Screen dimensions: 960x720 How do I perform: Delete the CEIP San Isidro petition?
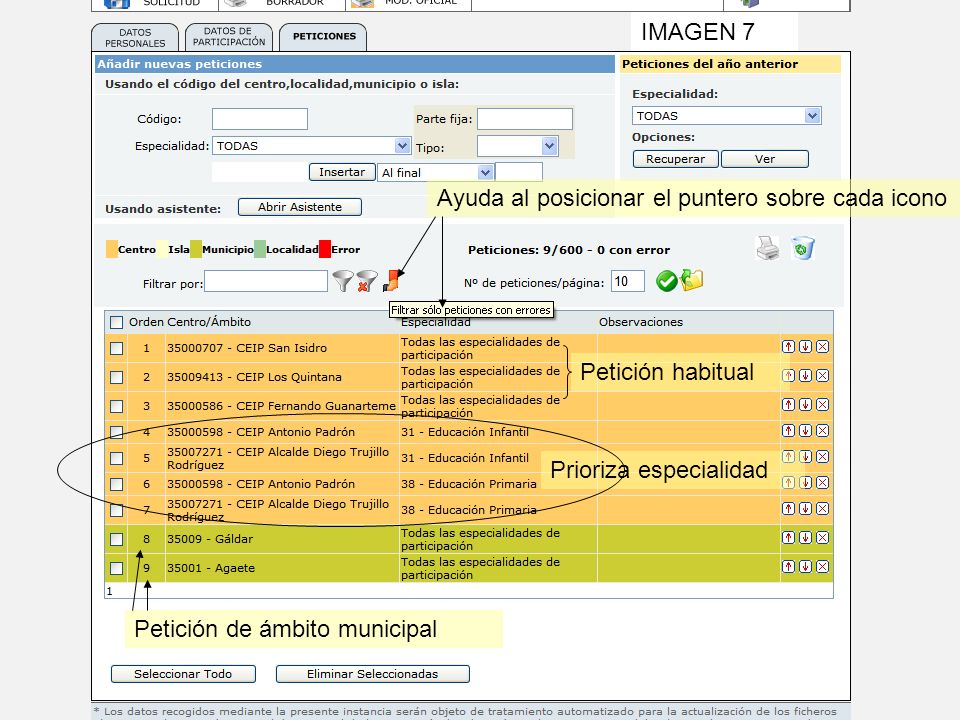point(823,347)
